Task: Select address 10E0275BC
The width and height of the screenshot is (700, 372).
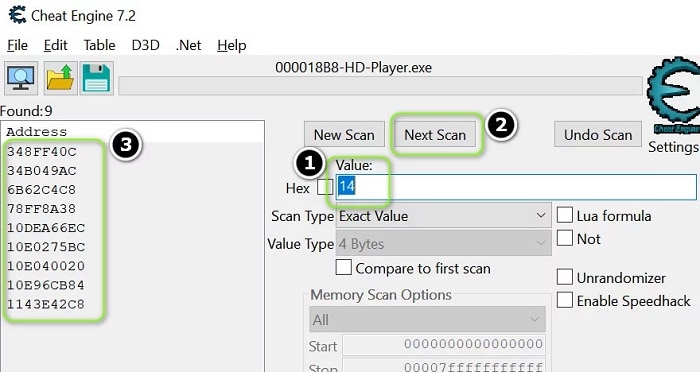Action: point(46,247)
